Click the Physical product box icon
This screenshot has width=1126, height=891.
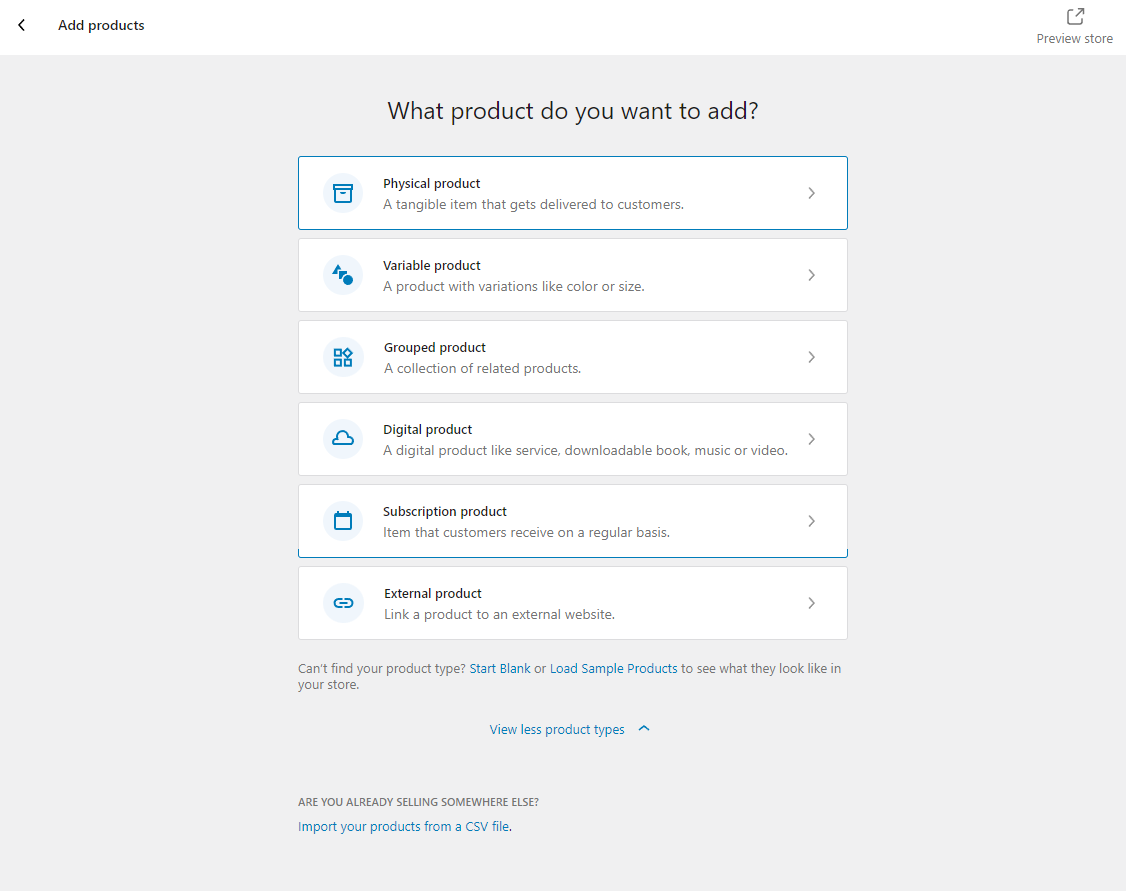pyautogui.click(x=343, y=192)
